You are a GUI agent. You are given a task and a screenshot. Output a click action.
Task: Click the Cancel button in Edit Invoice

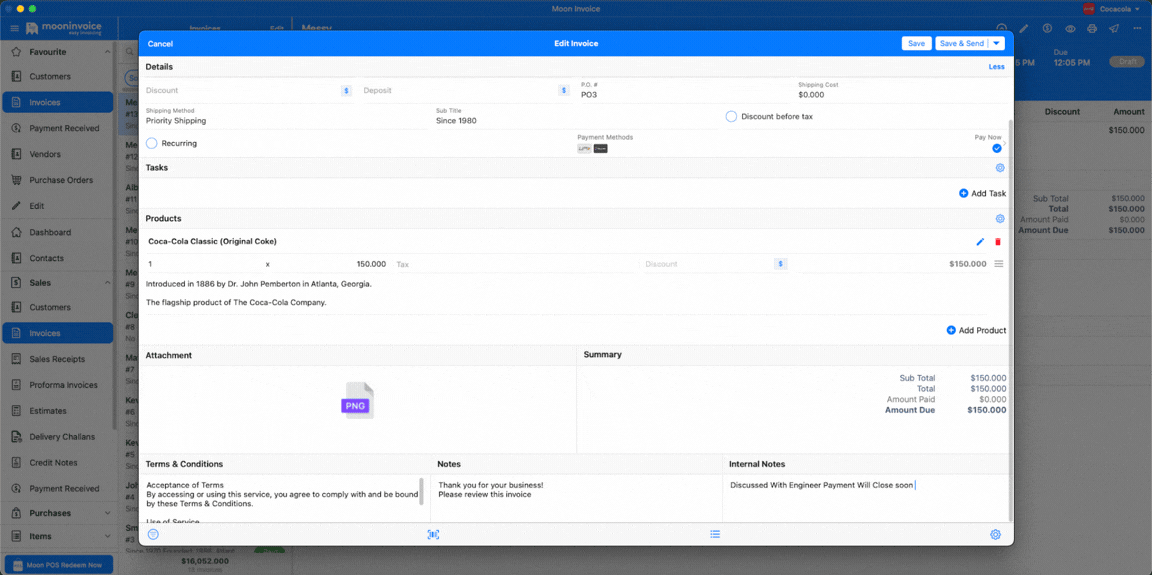click(160, 43)
